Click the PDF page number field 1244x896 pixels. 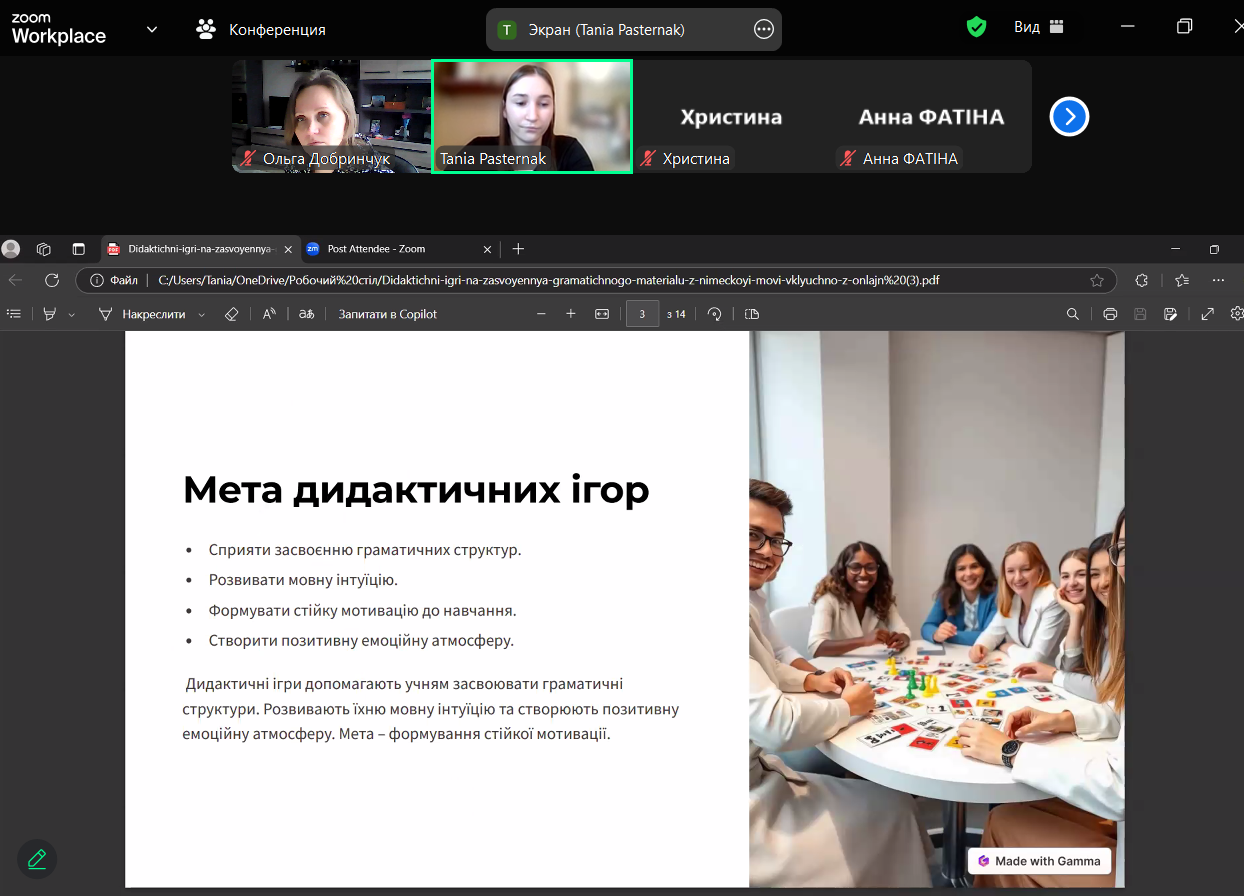click(642, 314)
